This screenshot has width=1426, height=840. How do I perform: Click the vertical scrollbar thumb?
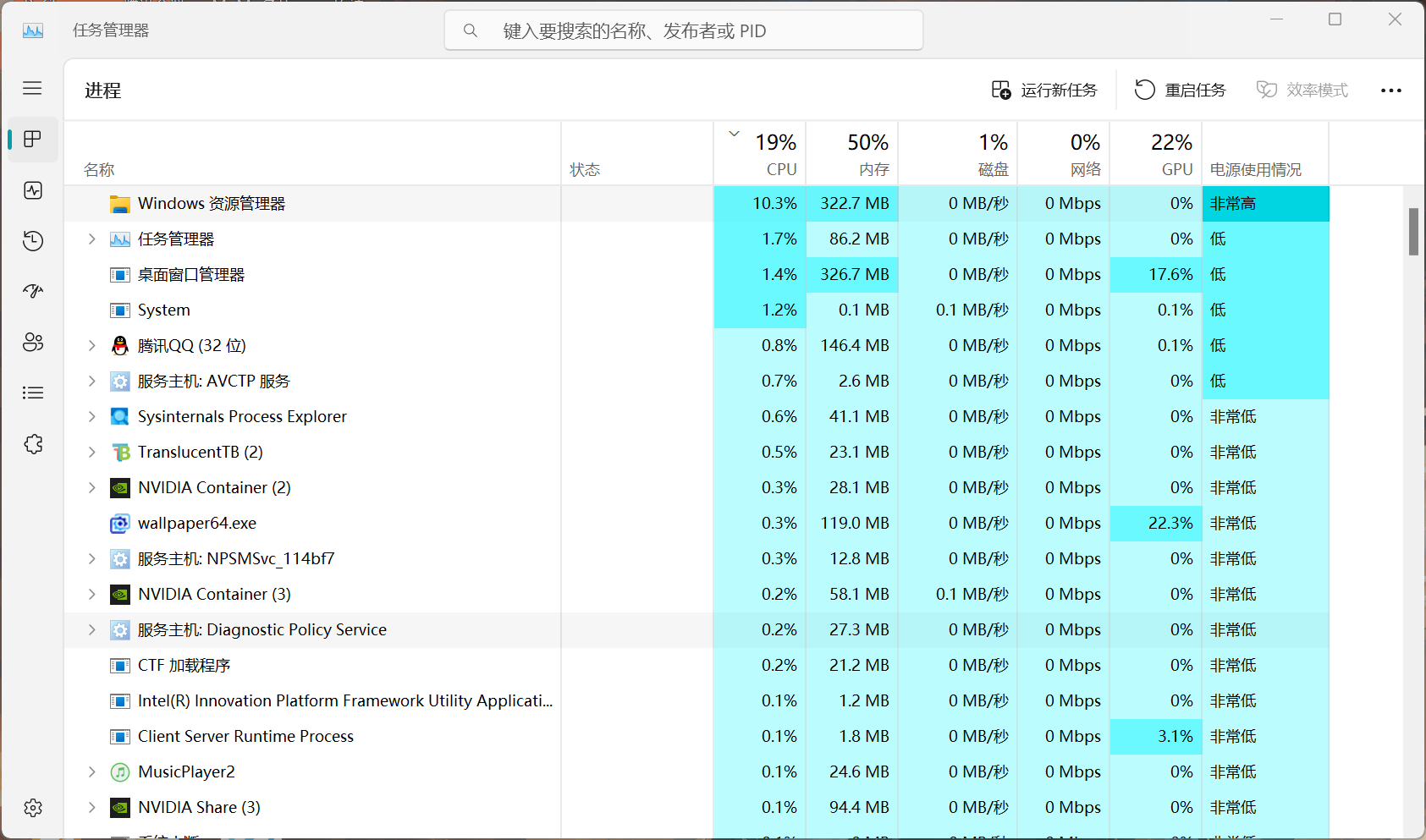[1413, 231]
